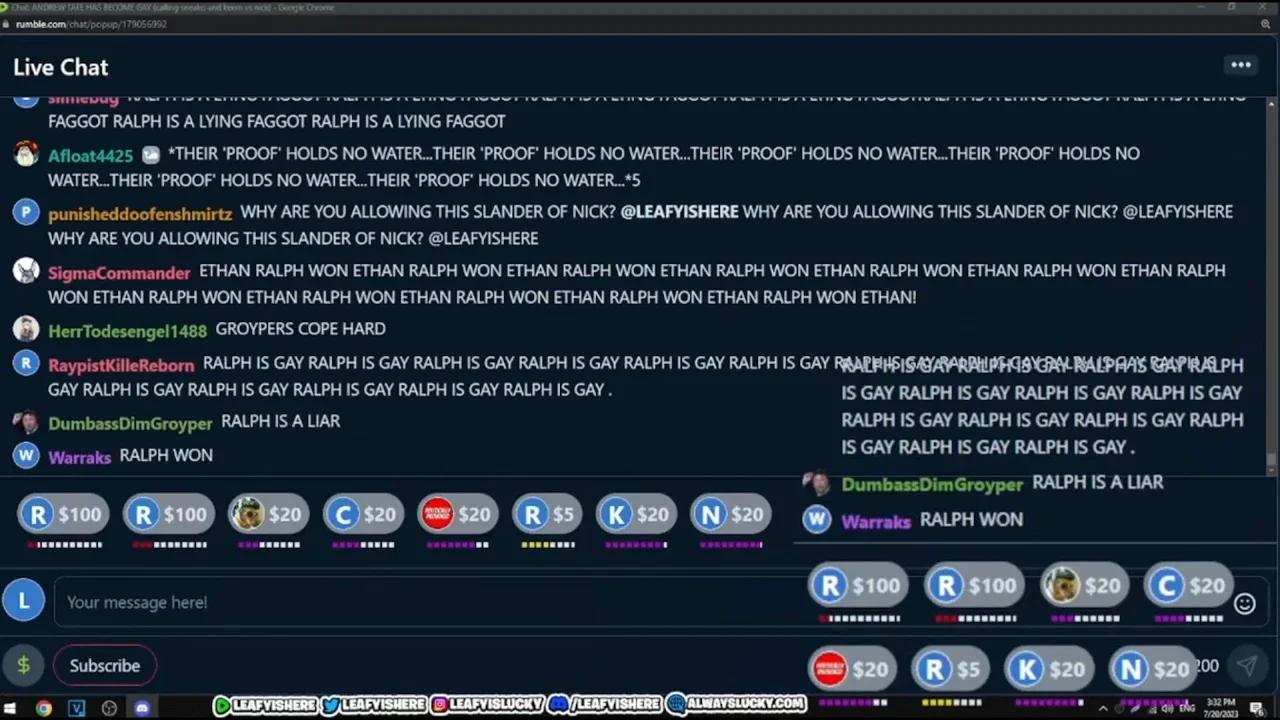The image size is (1280, 720).
Task: Expand the hidden icons chevron in the system tray
Action: click(1104, 708)
